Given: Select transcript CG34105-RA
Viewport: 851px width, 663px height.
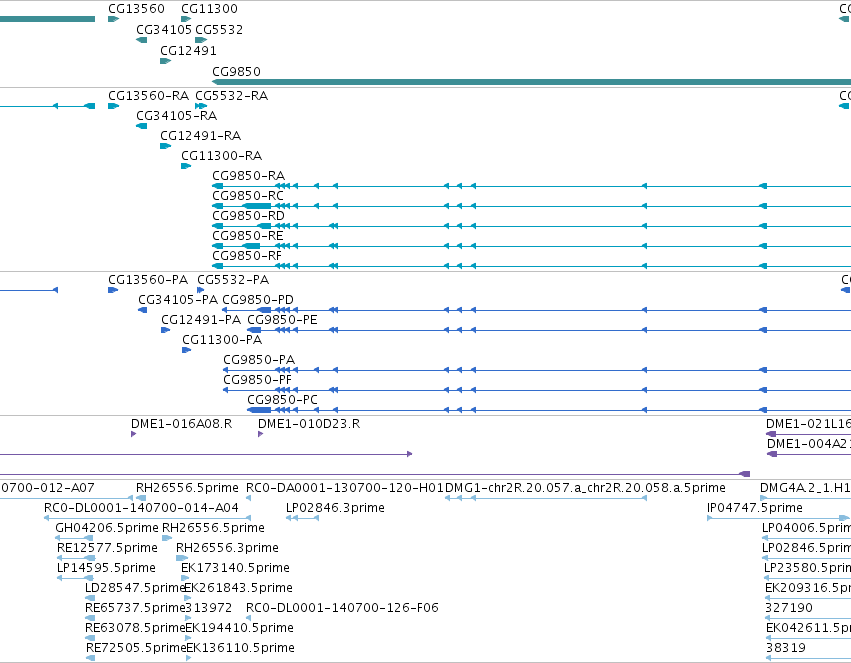Looking at the screenshot, I should (176, 116).
